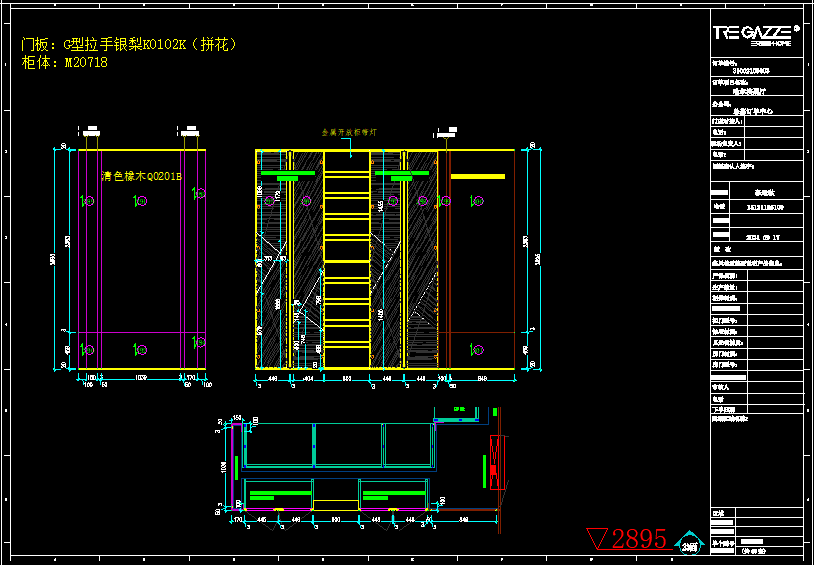Click the green hanging rail at elevation top-left

click(x=279, y=175)
